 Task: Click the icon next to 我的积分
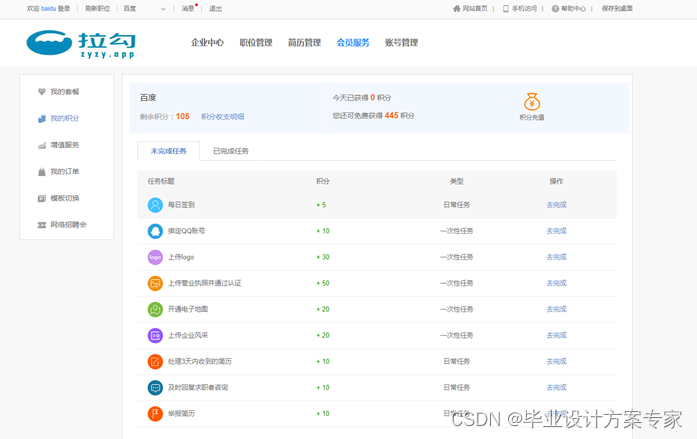pos(42,118)
